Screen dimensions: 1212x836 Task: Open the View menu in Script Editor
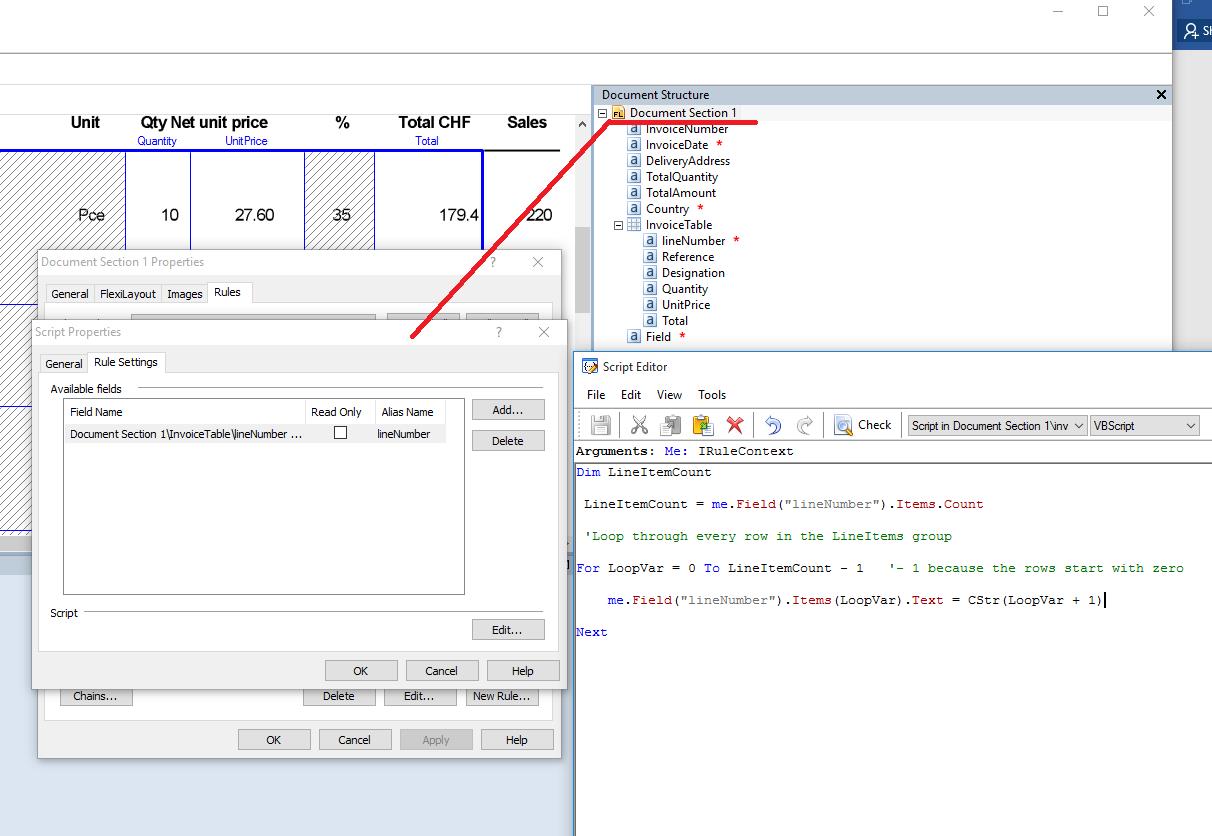[x=669, y=395]
